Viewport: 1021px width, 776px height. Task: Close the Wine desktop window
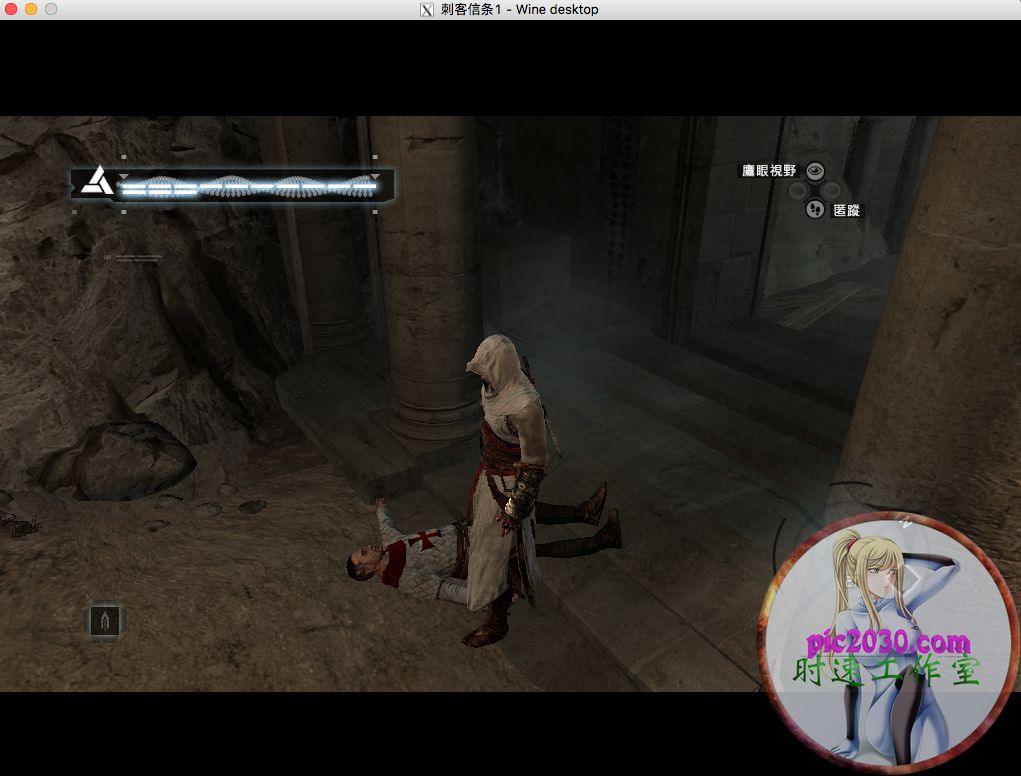pyautogui.click(x=11, y=9)
